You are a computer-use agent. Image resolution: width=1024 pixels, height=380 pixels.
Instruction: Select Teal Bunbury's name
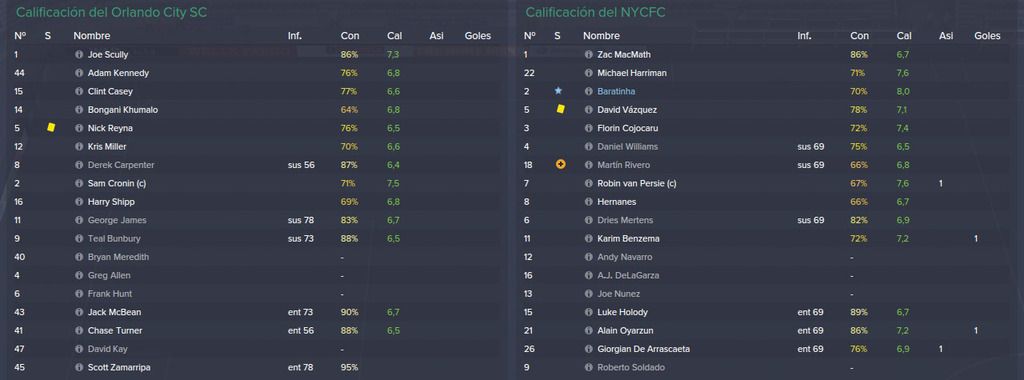point(114,238)
